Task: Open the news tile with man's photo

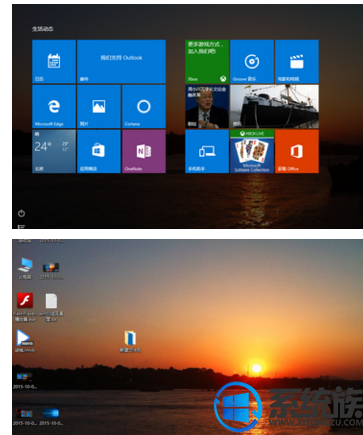Action: [207, 106]
